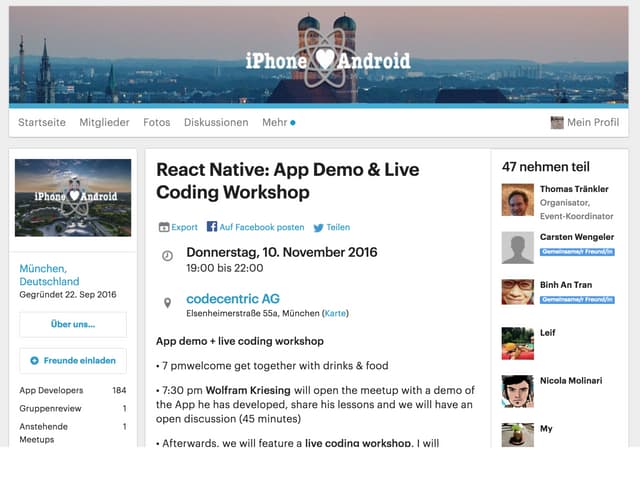Image resolution: width=640 pixels, height=480 pixels.
Task: Switch to the Mitglieder tab
Action: pyautogui.click(x=104, y=122)
